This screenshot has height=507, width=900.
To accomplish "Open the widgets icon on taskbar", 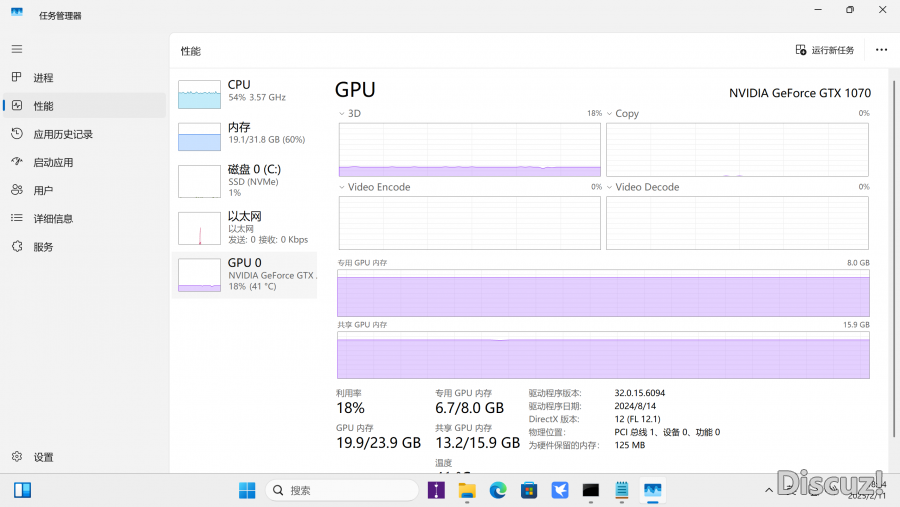I will (22, 490).
